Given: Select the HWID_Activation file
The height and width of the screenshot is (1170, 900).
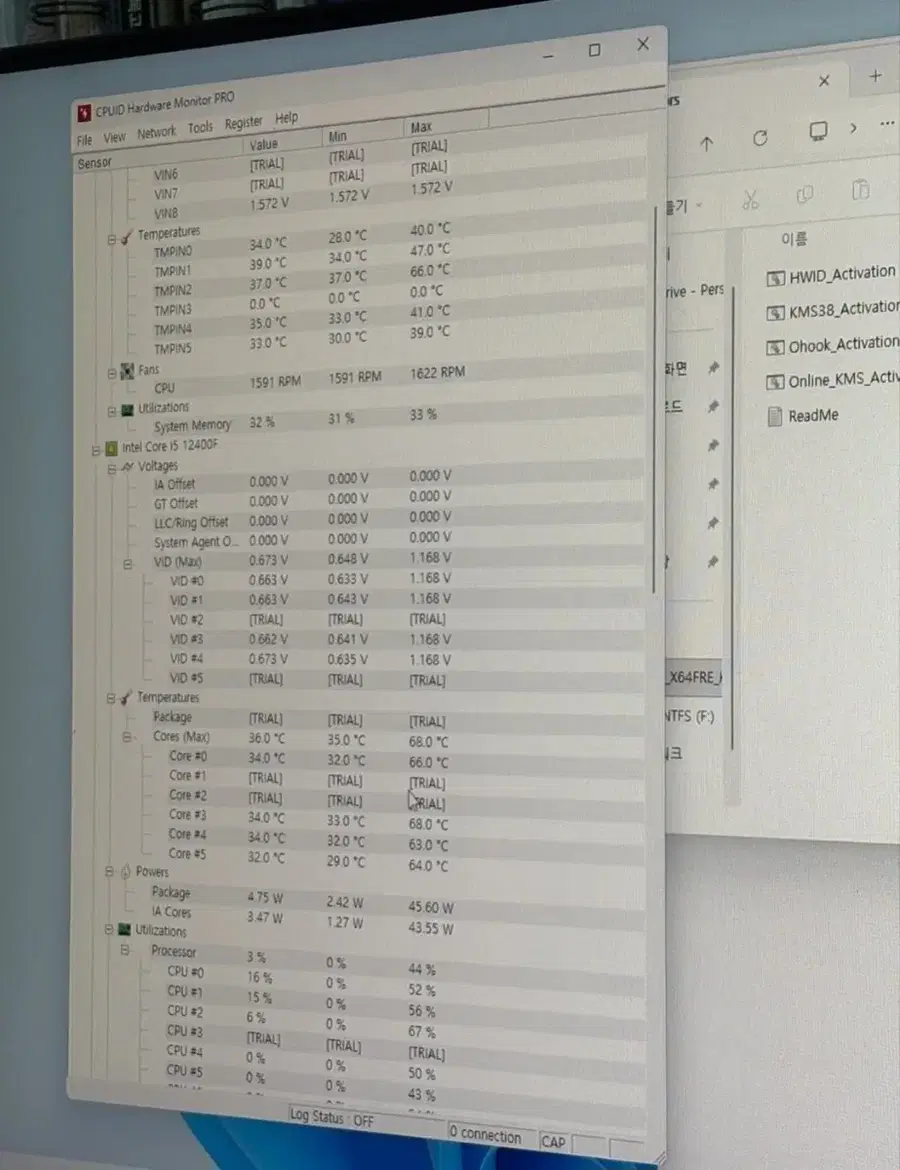Looking at the screenshot, I should (x=832, y=275).
